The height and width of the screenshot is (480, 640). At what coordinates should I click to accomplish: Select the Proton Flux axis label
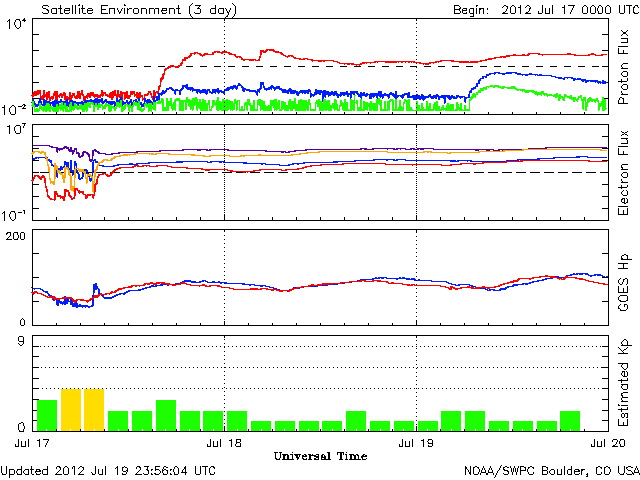tap(623, 67)
